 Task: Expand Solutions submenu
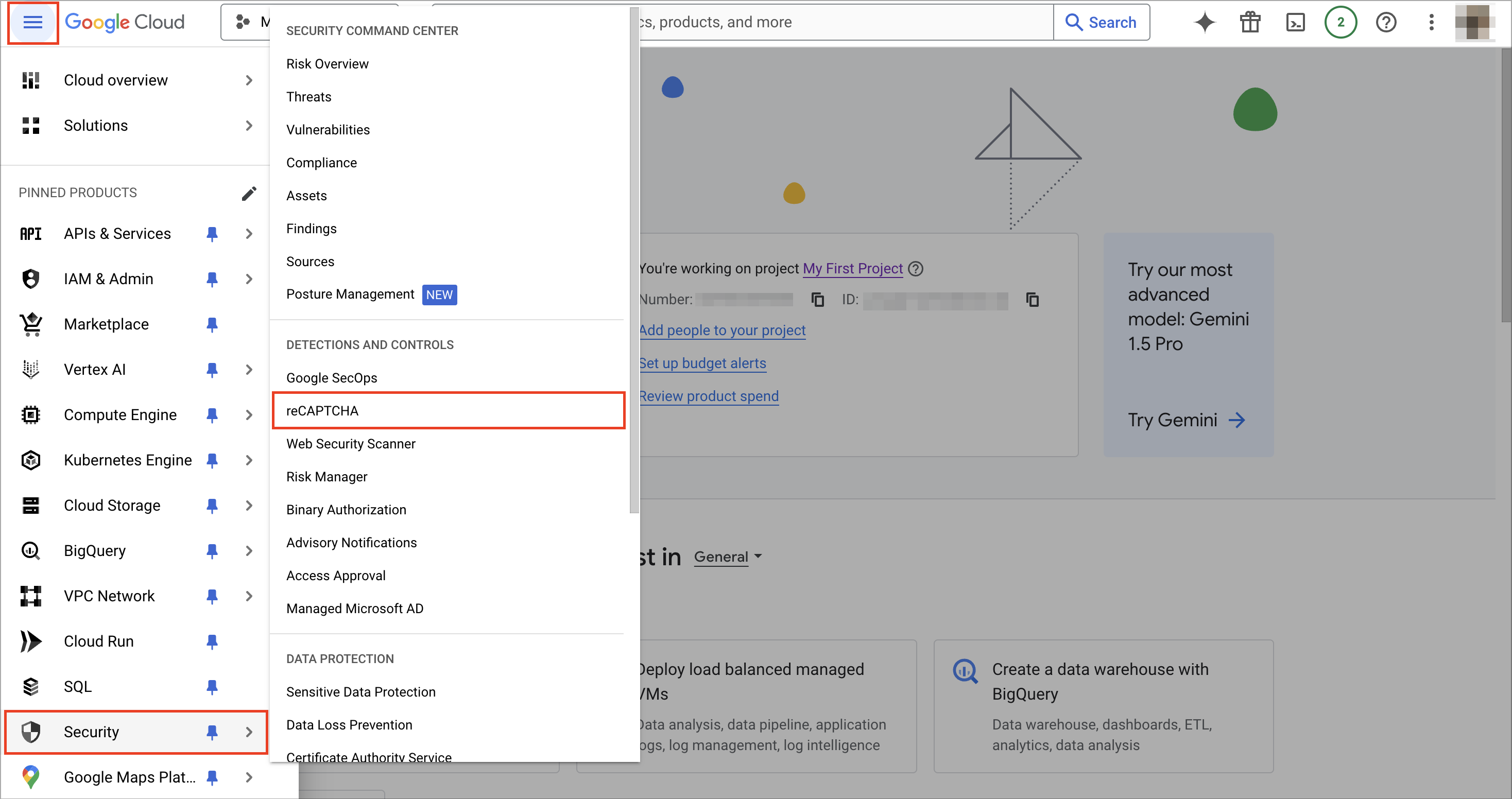pos(249,126)
